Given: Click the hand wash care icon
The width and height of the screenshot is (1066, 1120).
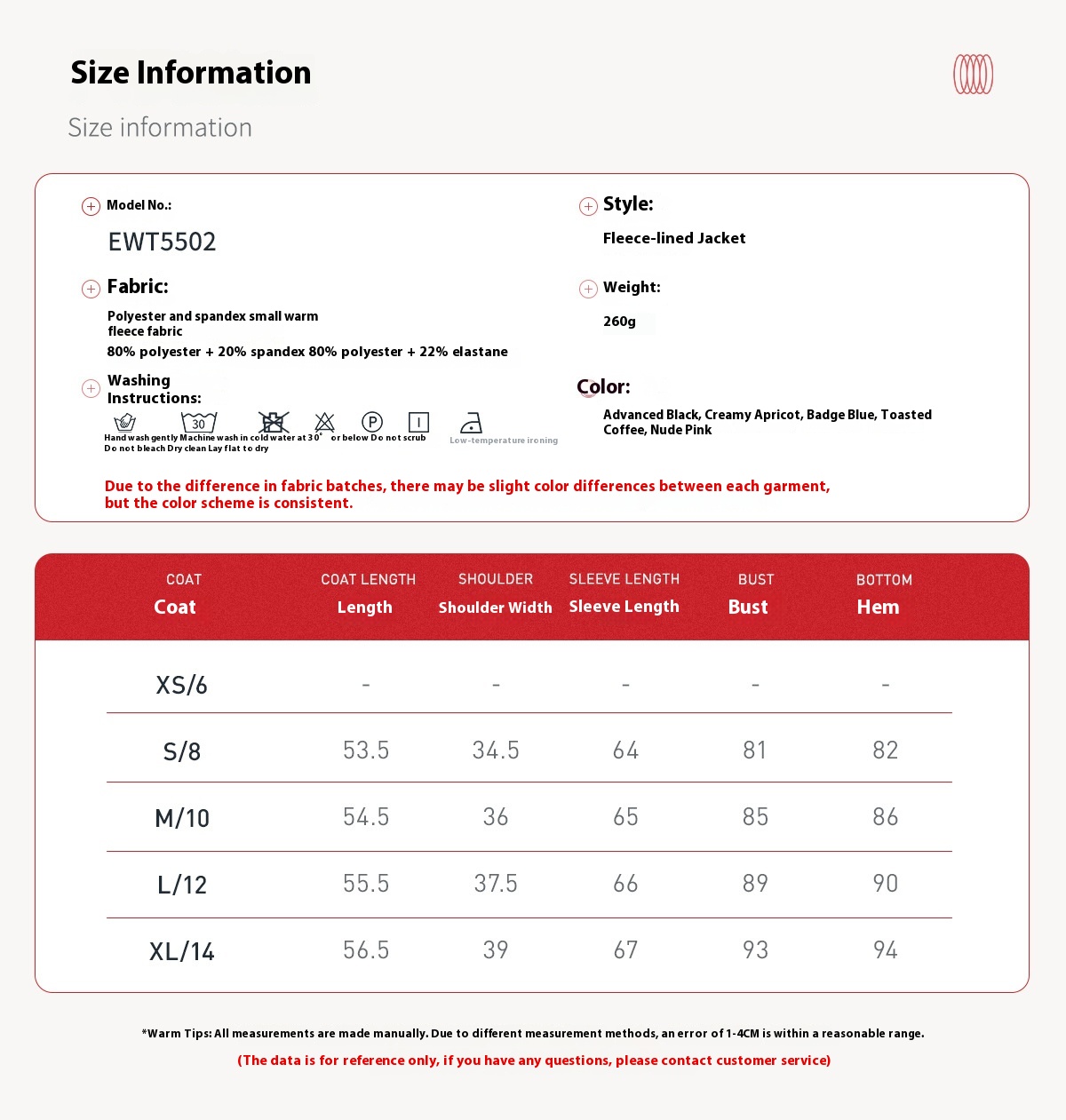Looking at the screenshot, I should (x=125, y=422).
